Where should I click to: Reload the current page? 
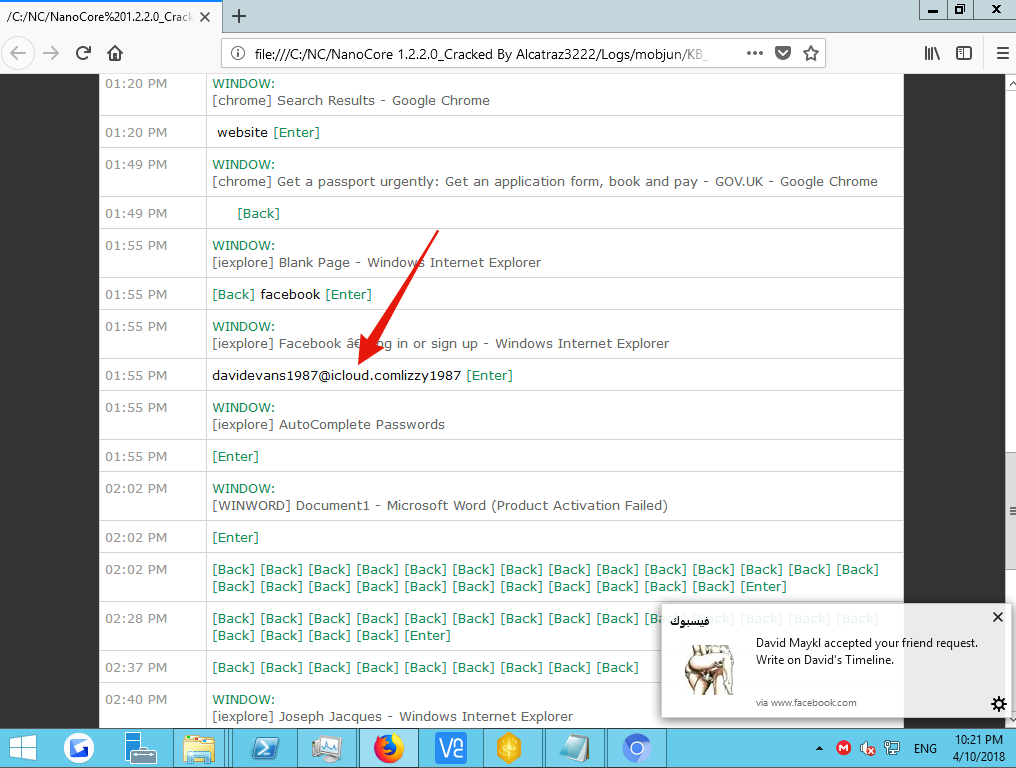point(83,53)
